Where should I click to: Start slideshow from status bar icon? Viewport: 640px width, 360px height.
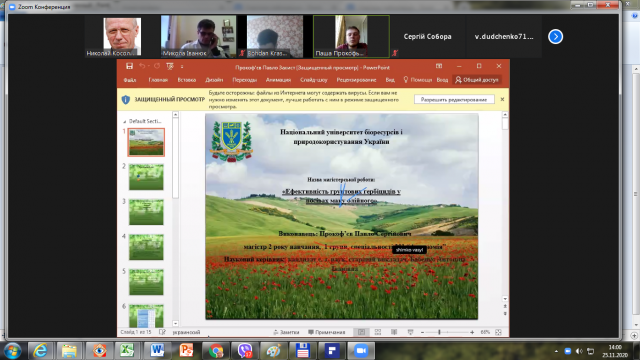point(410,332)
